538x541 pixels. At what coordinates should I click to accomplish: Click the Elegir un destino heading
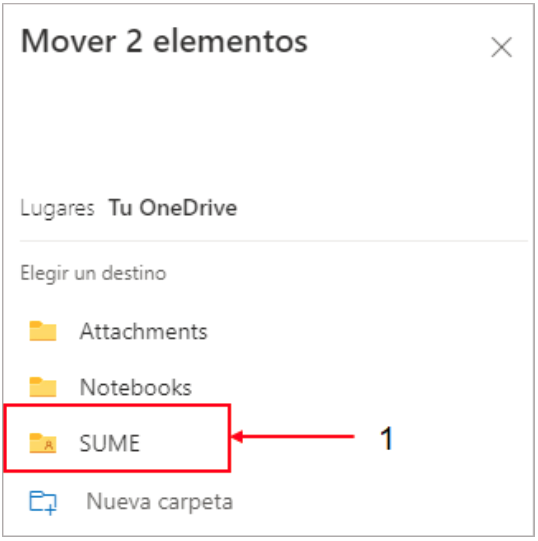[x=93, y=274]
